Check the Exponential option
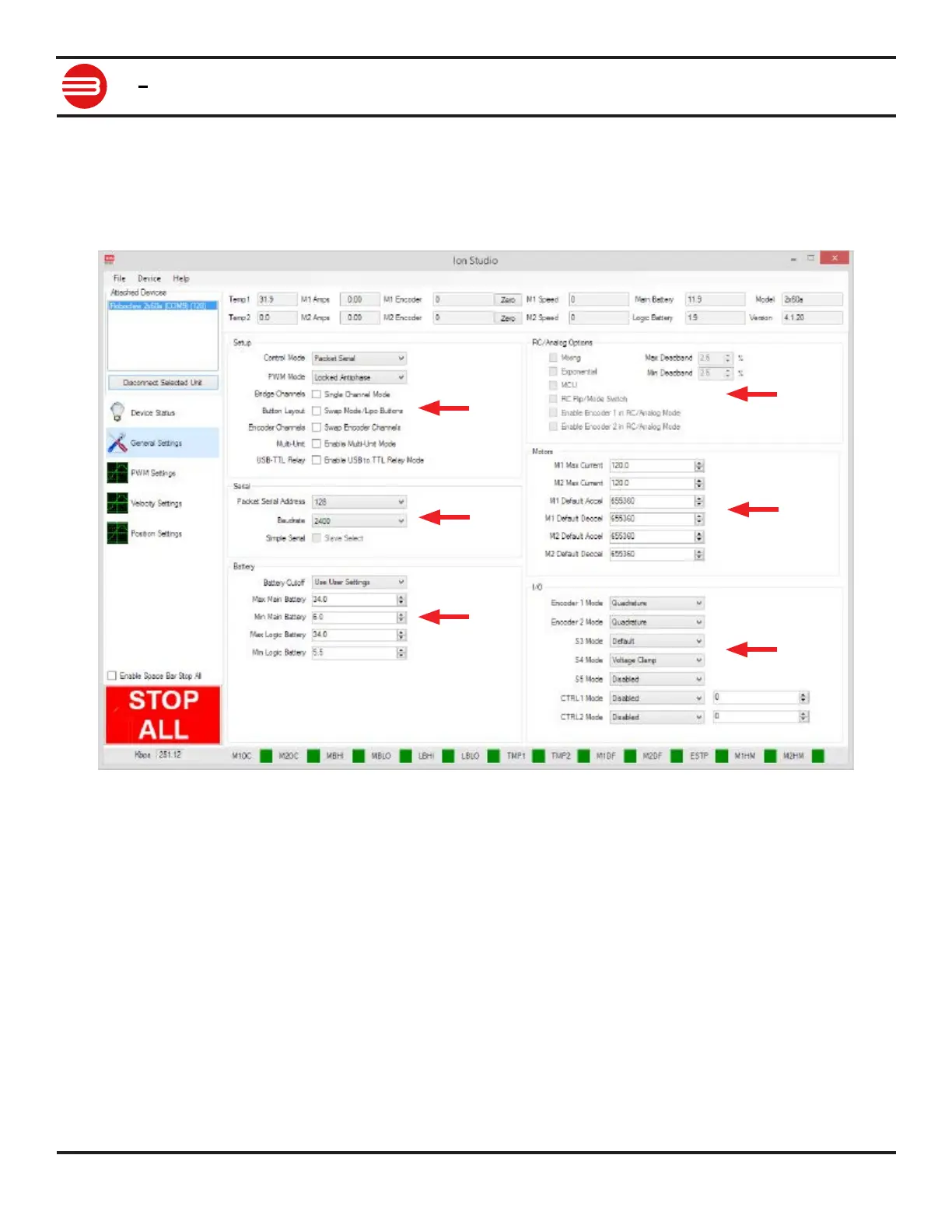Viewport: 952px width, 1232px height. click(553, 372)
